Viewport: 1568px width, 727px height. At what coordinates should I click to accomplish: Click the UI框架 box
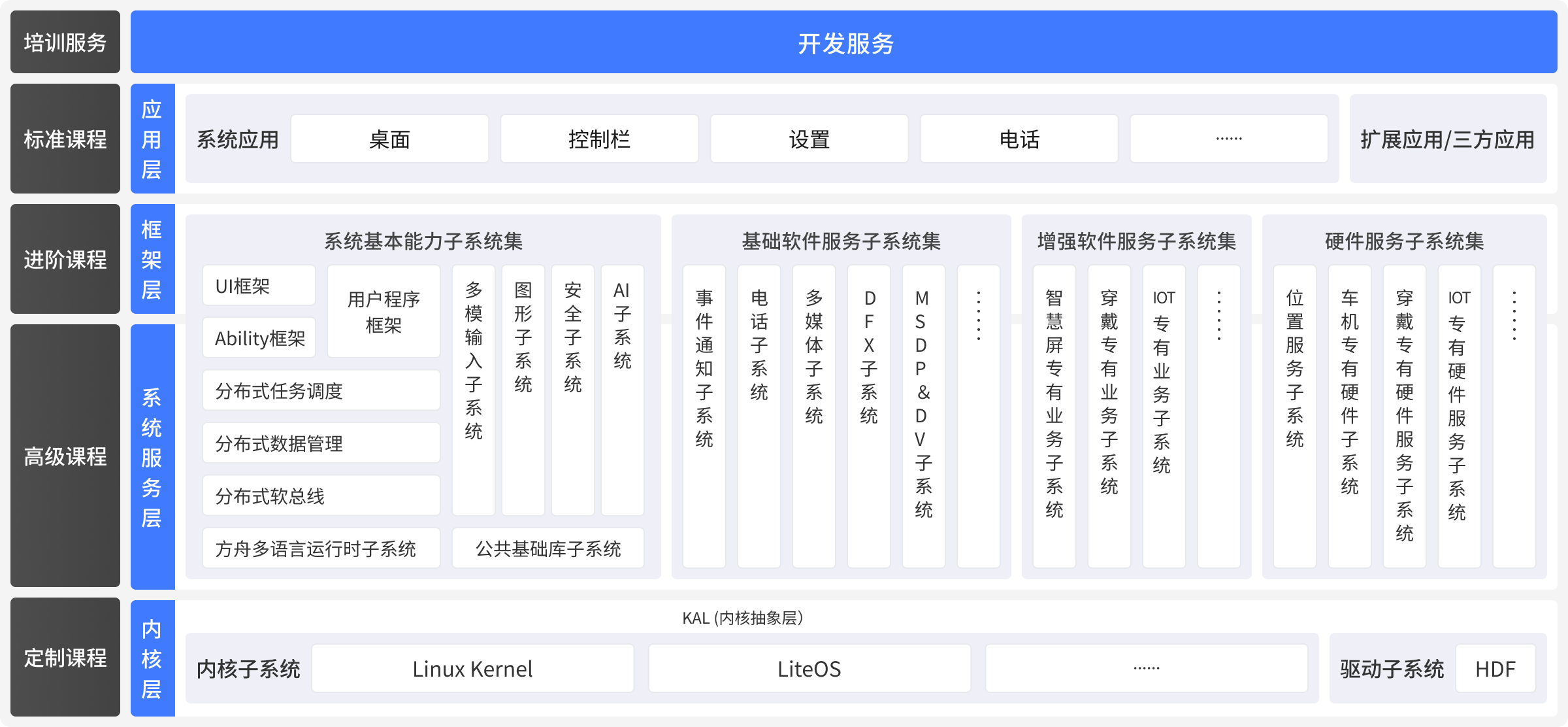tap(259, 285)
